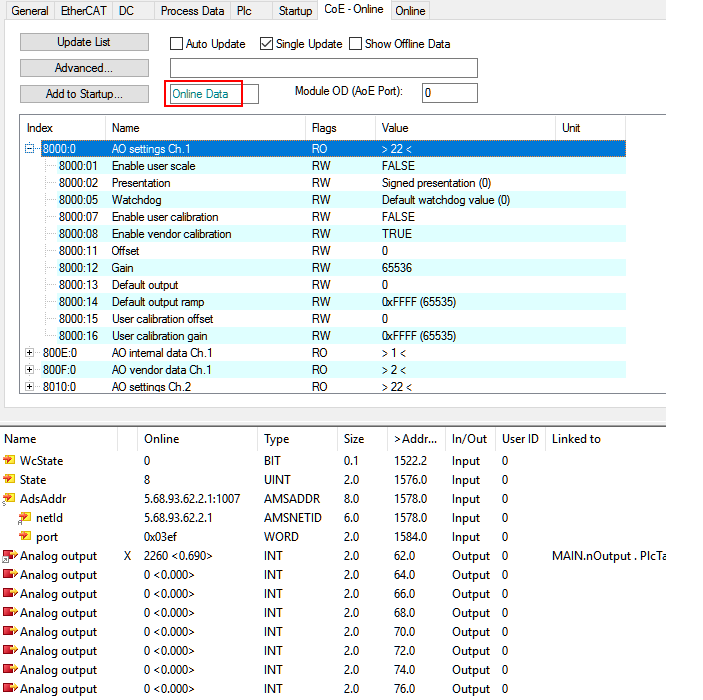Click the AdsAddr variable icon
Screen dimensions: 703x700
click(9, 498)
